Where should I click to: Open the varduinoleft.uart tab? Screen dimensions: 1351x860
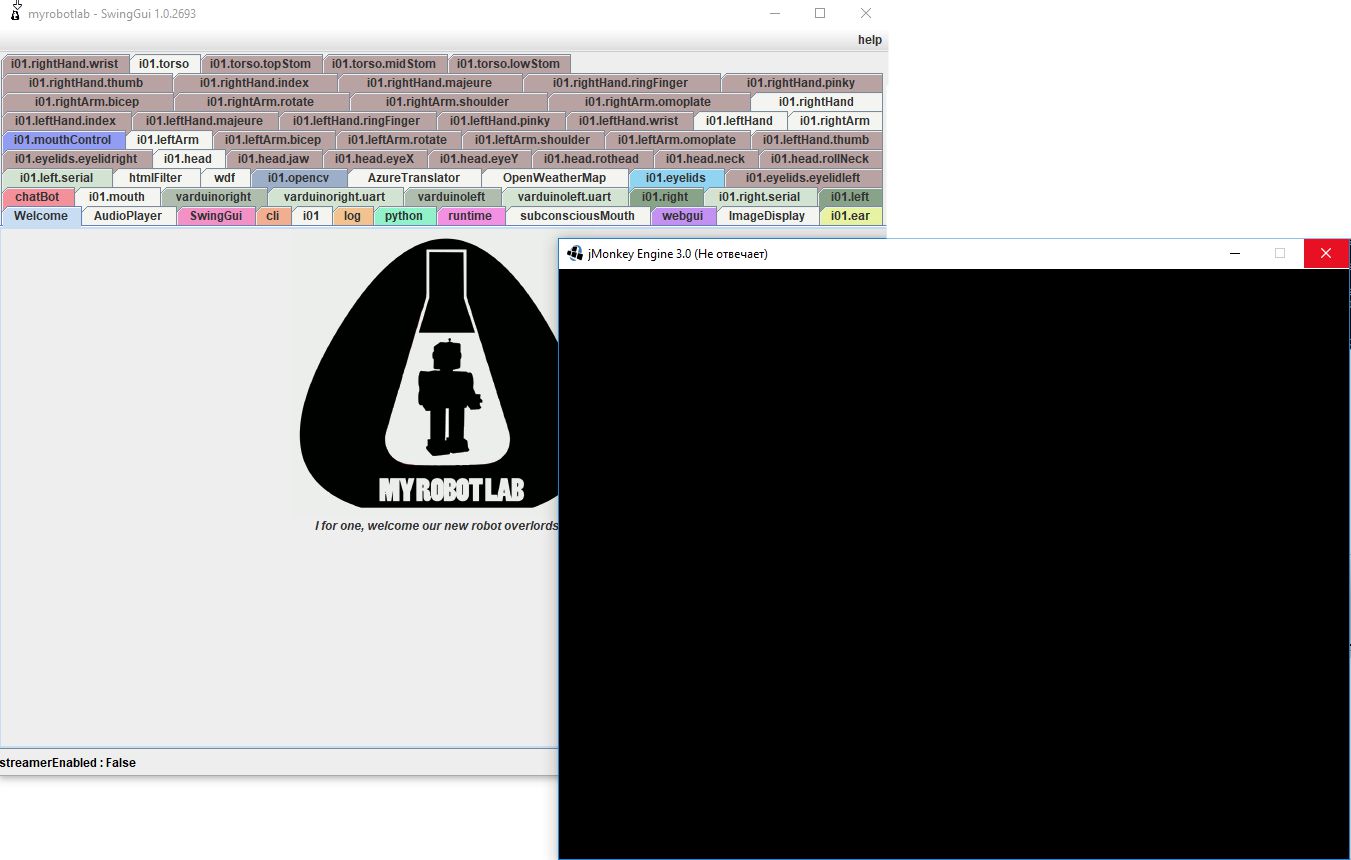(565, 197)
